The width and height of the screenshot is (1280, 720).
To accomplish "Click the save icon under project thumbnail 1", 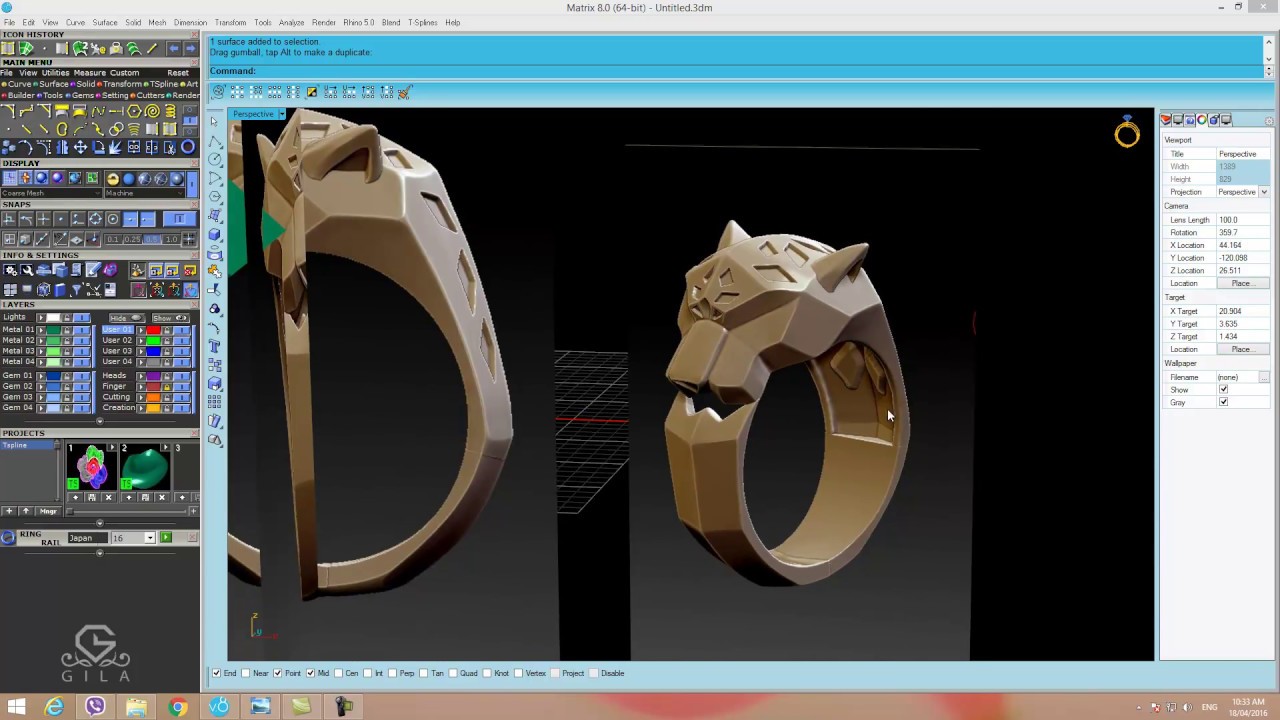I will point(91,497).
